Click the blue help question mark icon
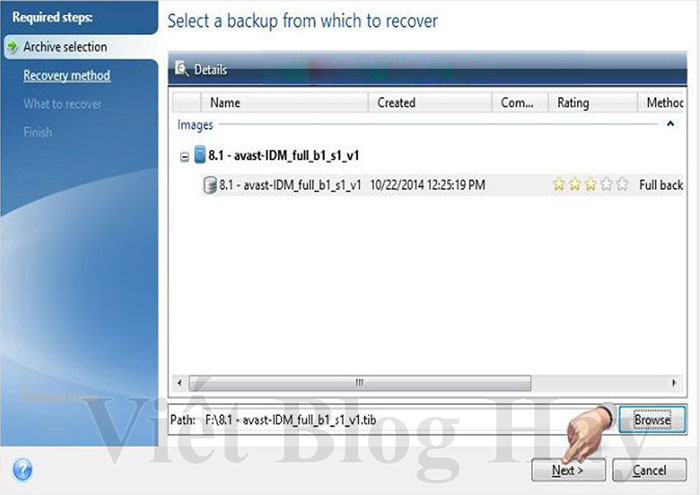The height and width of the screenshot is (495, 700). tap(23, 470)
